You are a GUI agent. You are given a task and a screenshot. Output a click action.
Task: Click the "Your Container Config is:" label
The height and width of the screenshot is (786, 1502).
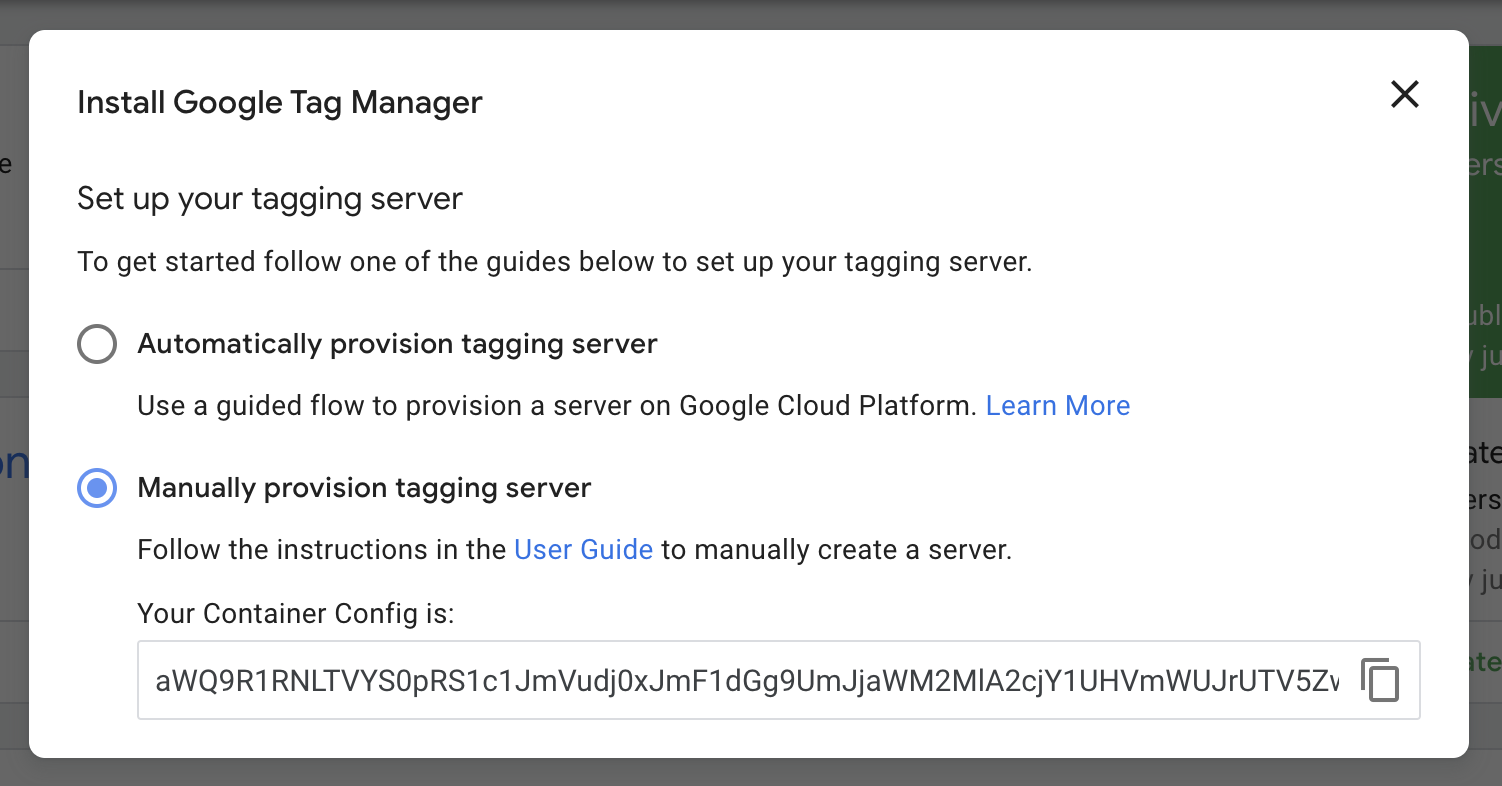(296, 613)
